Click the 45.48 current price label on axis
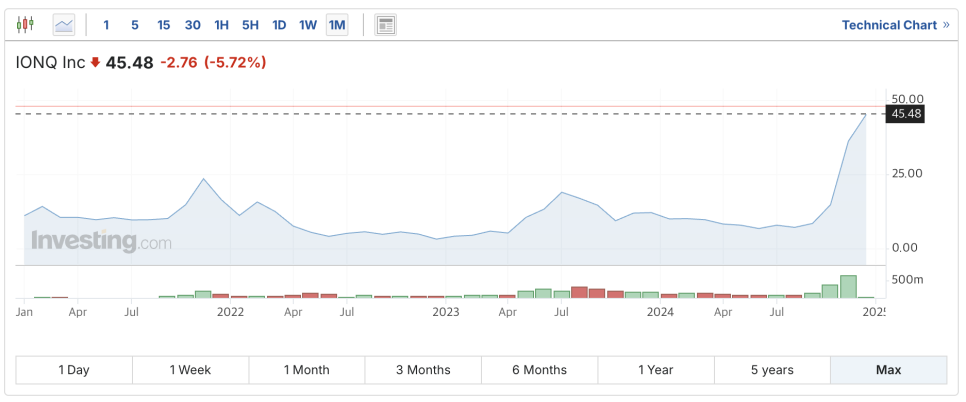966x402 pixels. (905, 114)
